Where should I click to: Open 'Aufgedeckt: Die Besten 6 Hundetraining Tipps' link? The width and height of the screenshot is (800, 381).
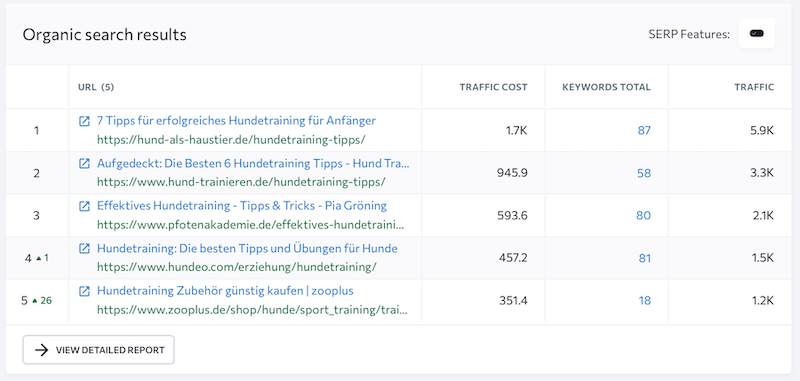coord(253,164)
